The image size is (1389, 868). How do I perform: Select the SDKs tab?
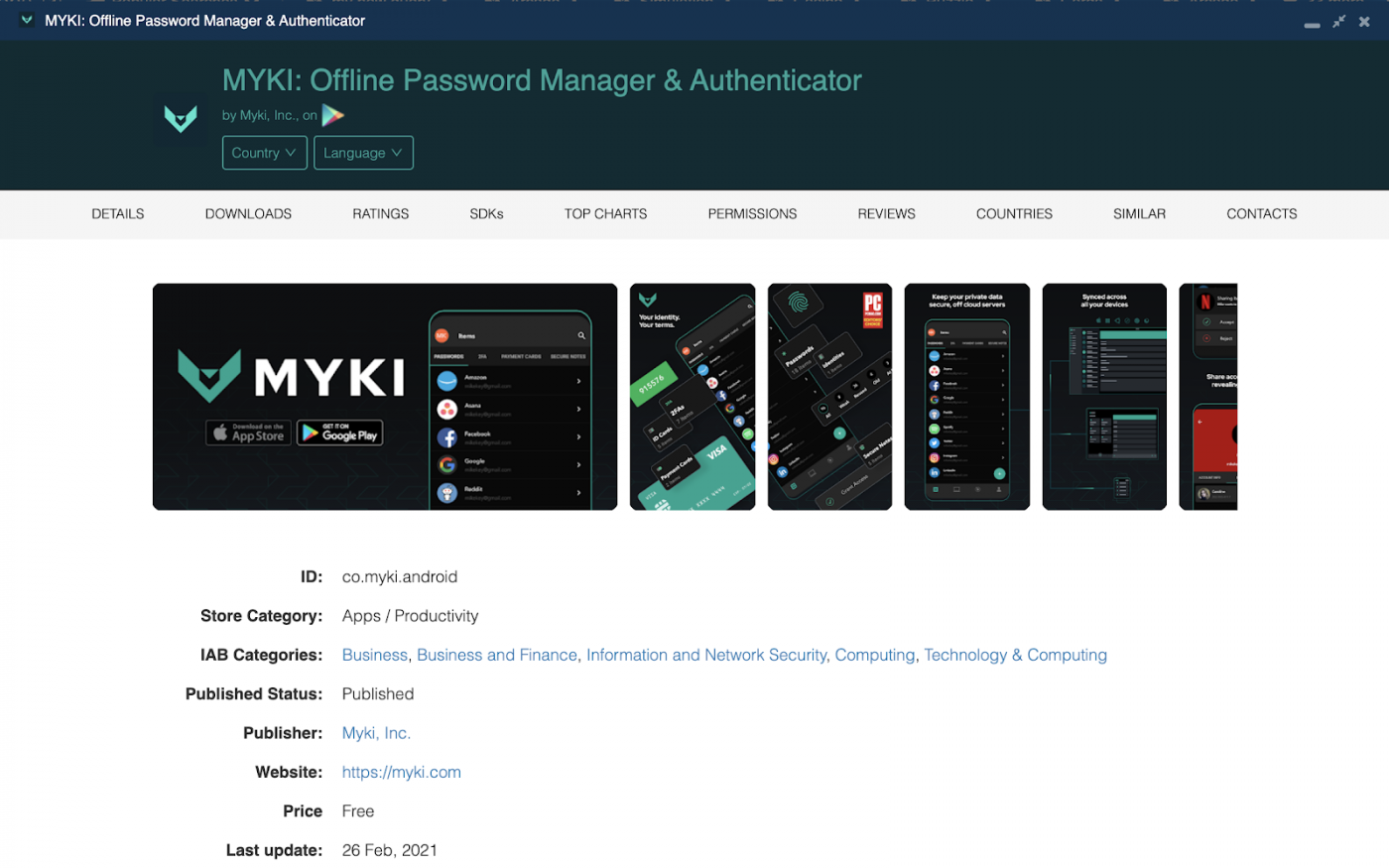click(486, 213)
